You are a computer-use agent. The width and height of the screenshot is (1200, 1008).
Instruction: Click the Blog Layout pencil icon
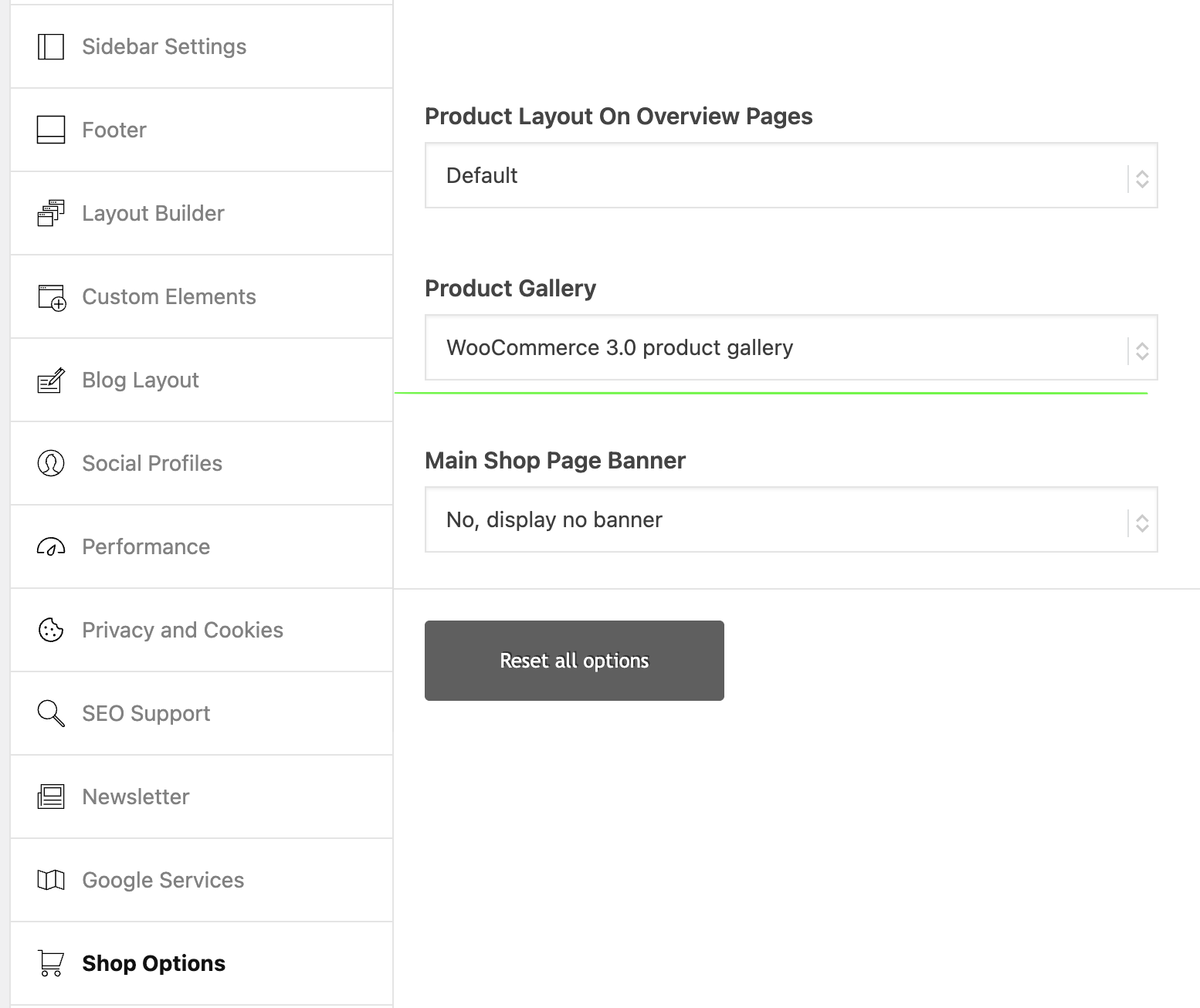51,380
